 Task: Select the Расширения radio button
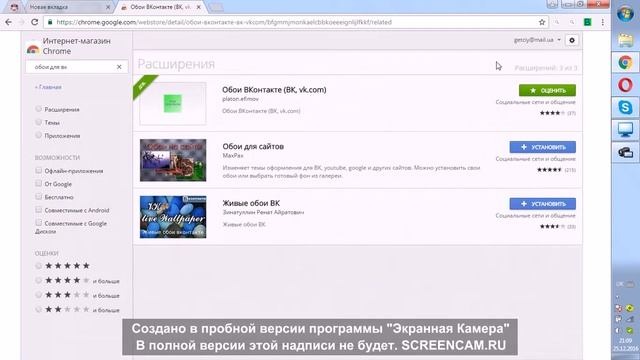click(38, 109)
